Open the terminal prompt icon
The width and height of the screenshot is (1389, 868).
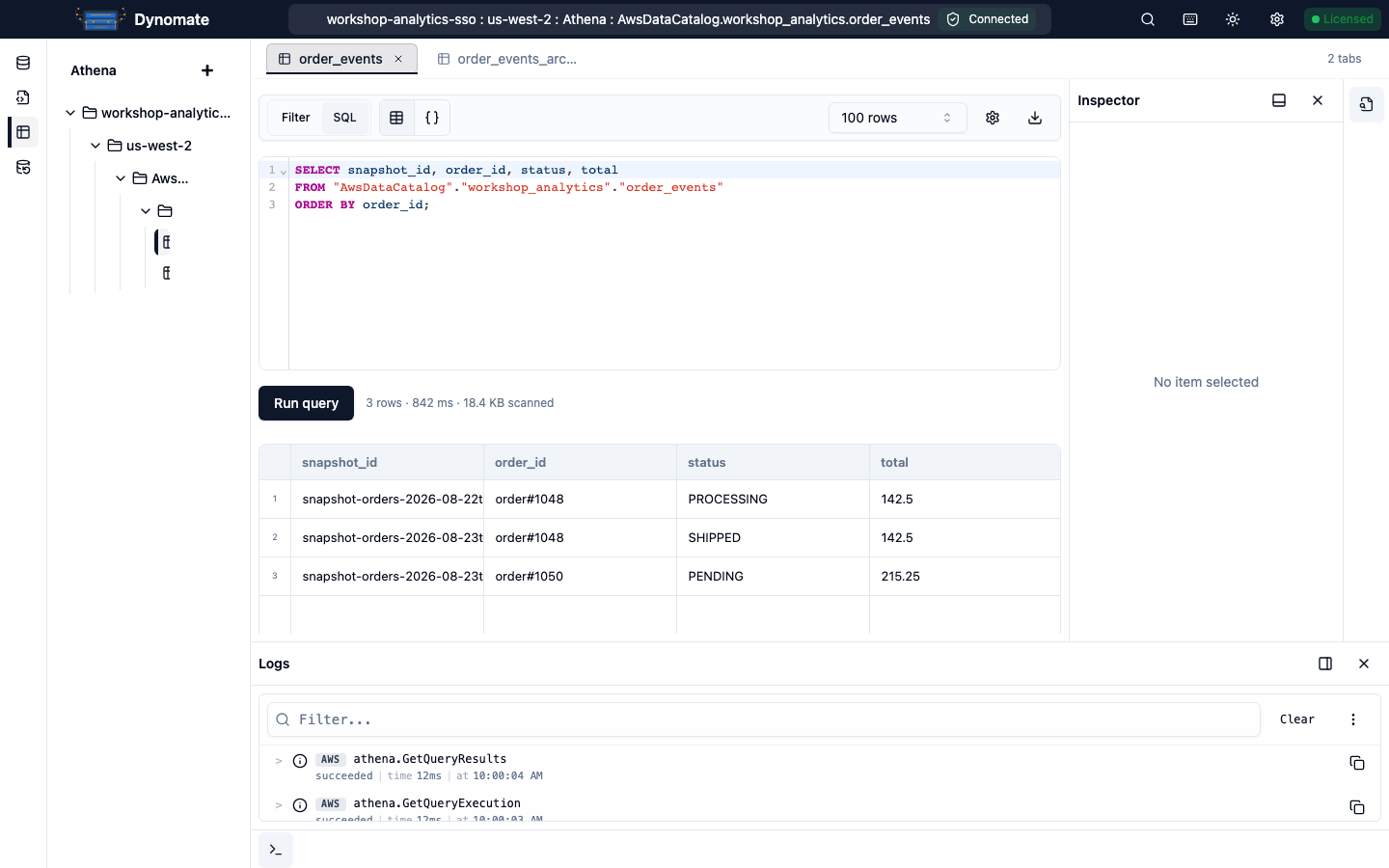[x=276, y=850]
